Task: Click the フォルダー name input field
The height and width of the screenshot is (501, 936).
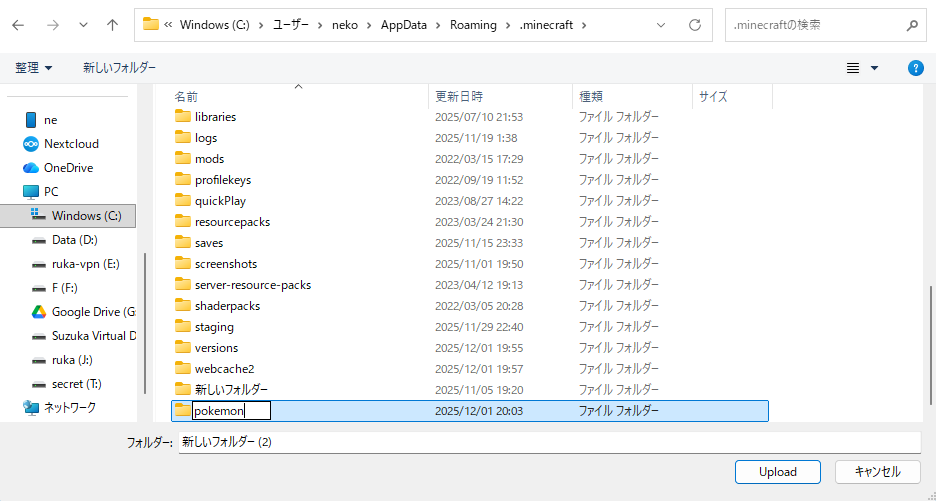Action: tap(549, 442)
